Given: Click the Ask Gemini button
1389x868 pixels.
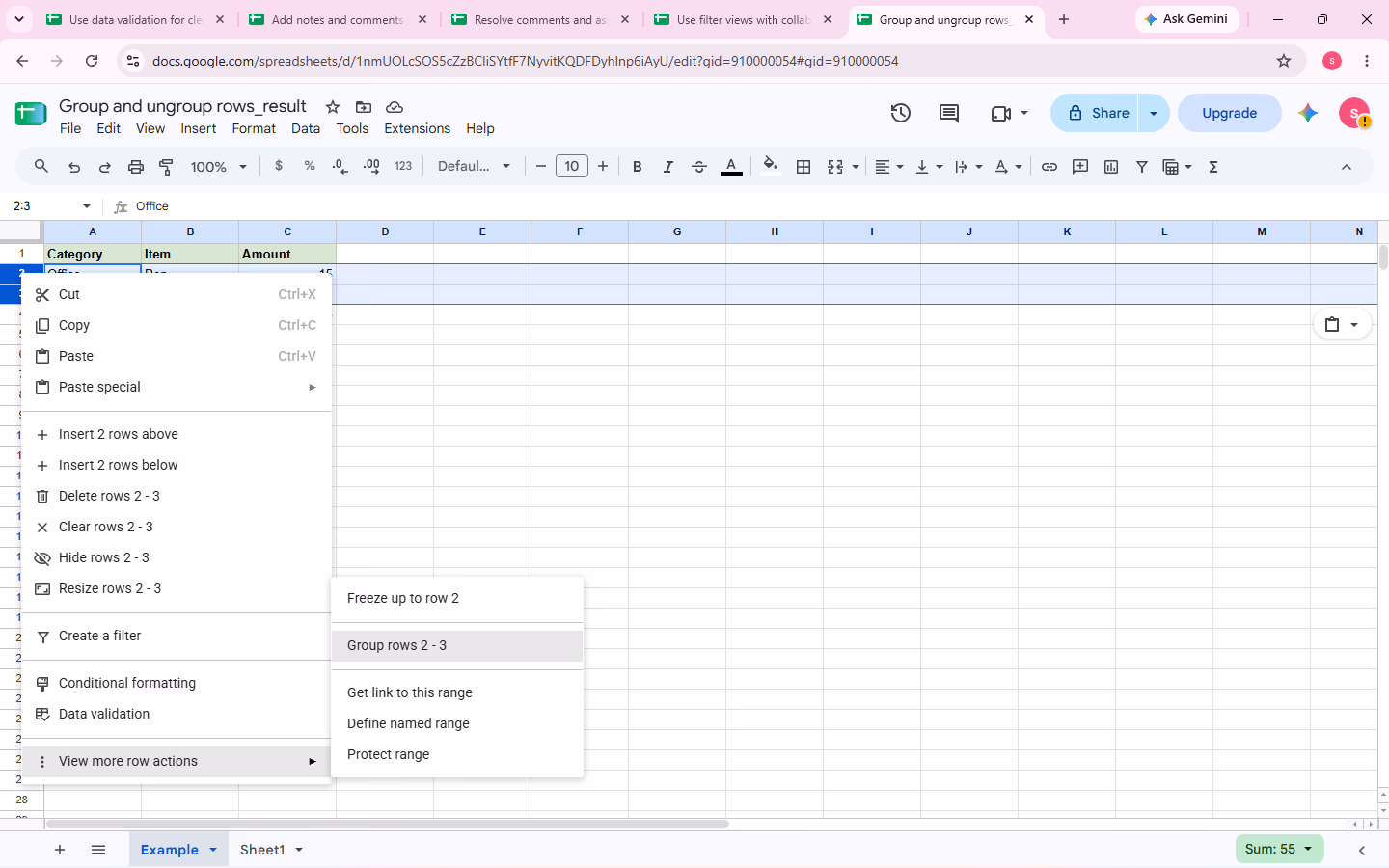Looking at the screenshot, I should coord(1186,19).
